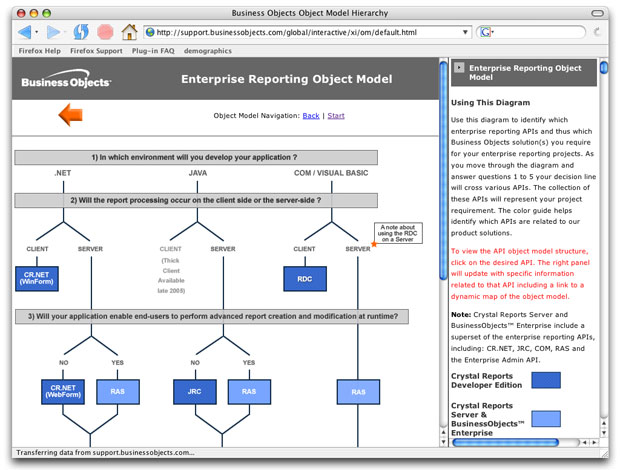Click the orange left arrow on page
This screenshot has width=620, height=470.
coord(70,115)
